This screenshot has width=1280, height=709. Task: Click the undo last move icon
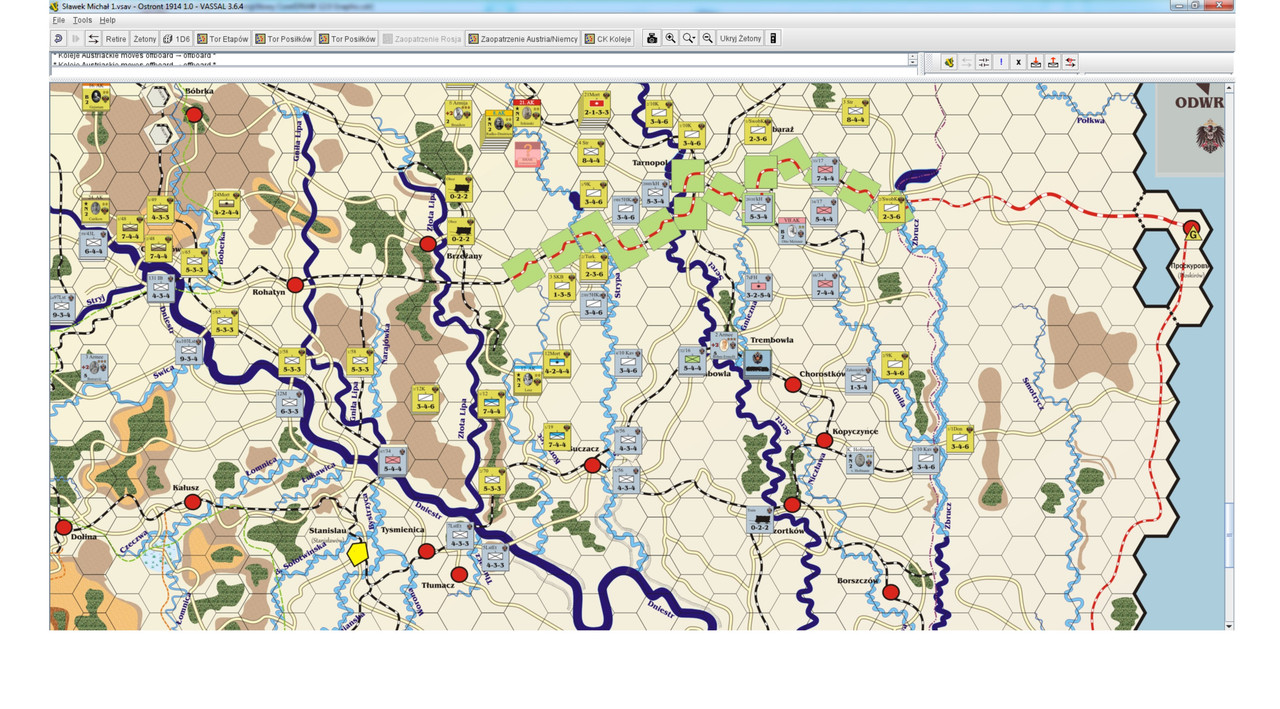[58, 39]
